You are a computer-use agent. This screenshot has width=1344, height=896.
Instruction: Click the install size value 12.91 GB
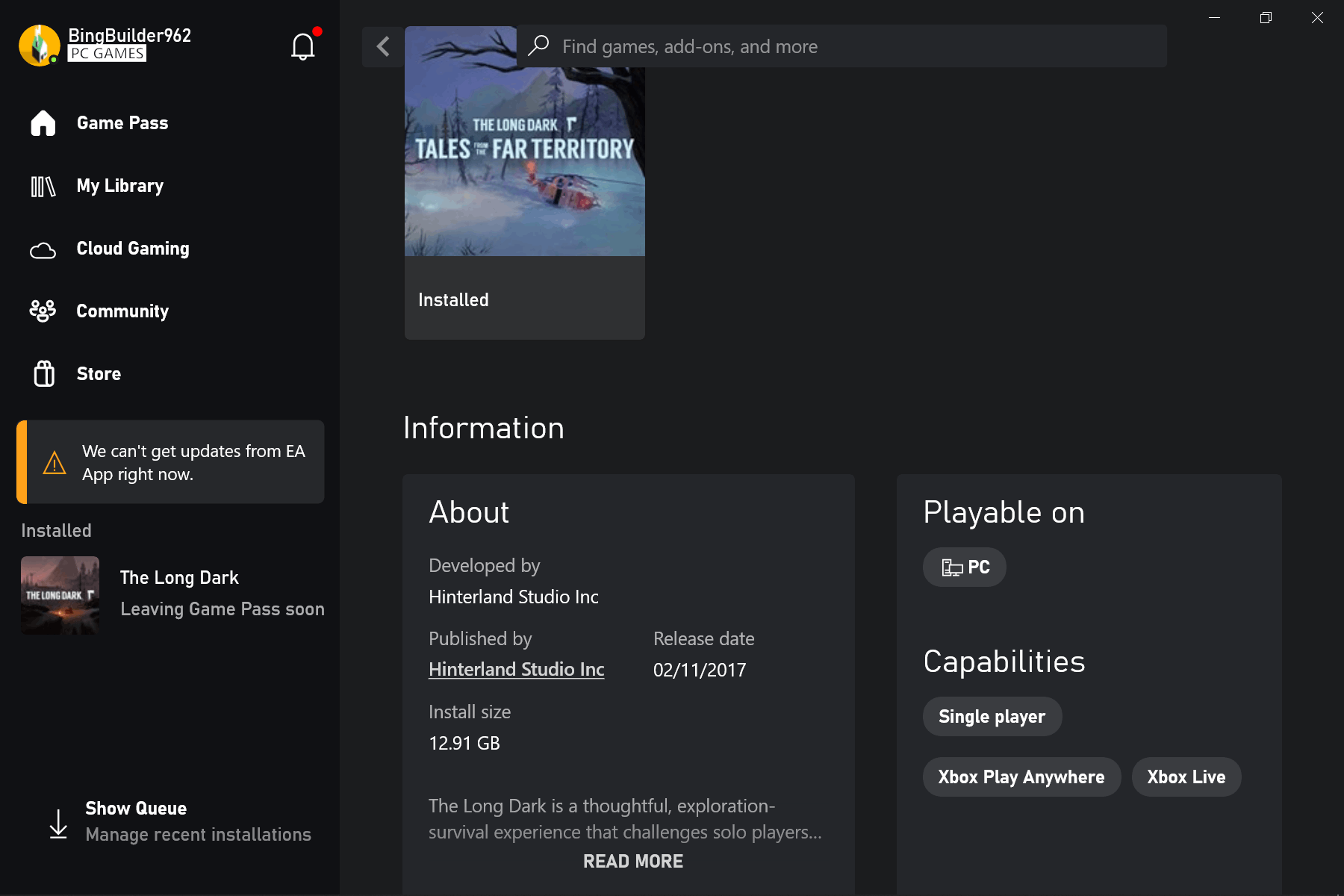[x=464, y=744]
